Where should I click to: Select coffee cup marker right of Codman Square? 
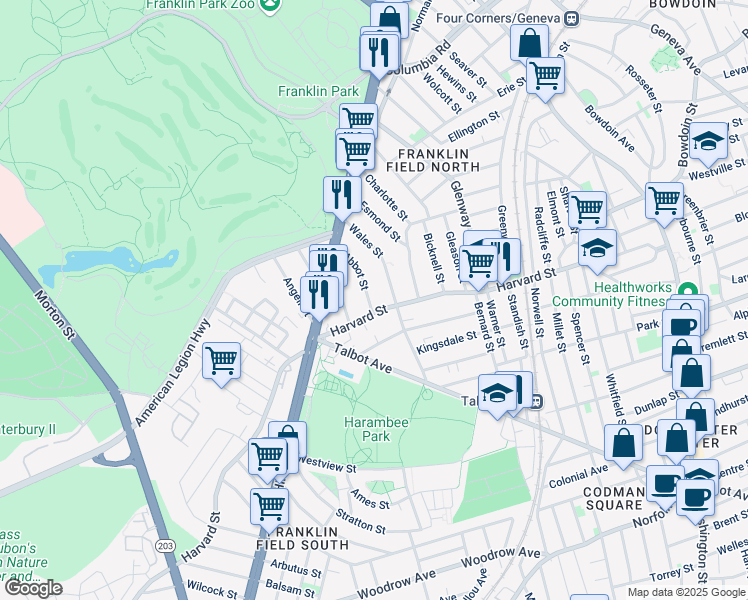tap(696, 498)
